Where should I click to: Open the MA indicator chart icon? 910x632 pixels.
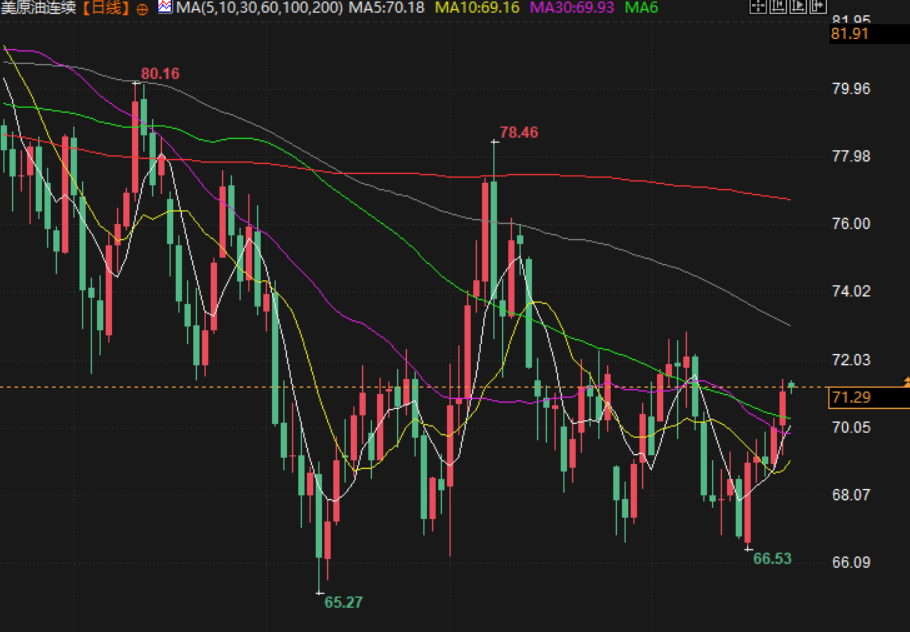pyautogui.click(x=164, y=8)
